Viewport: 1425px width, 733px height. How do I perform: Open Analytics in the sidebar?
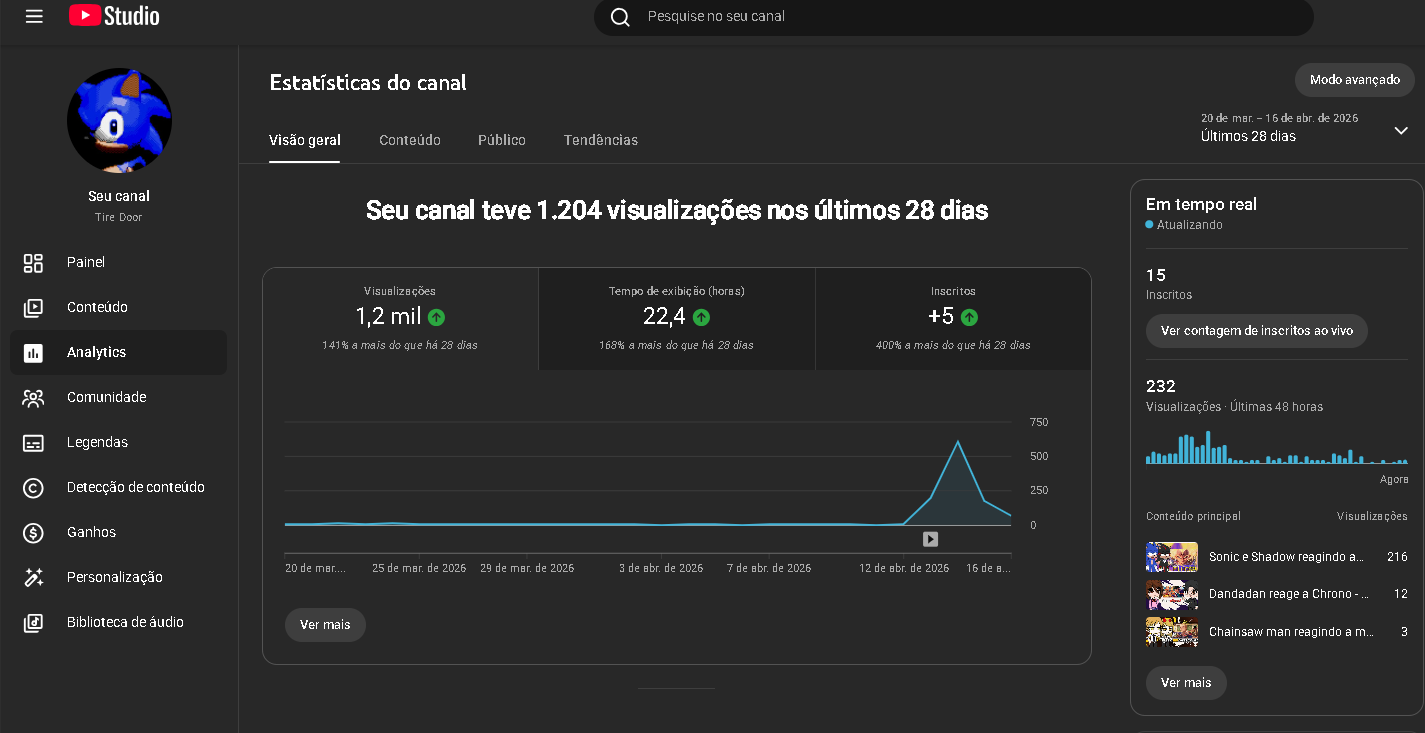point(119,352)
